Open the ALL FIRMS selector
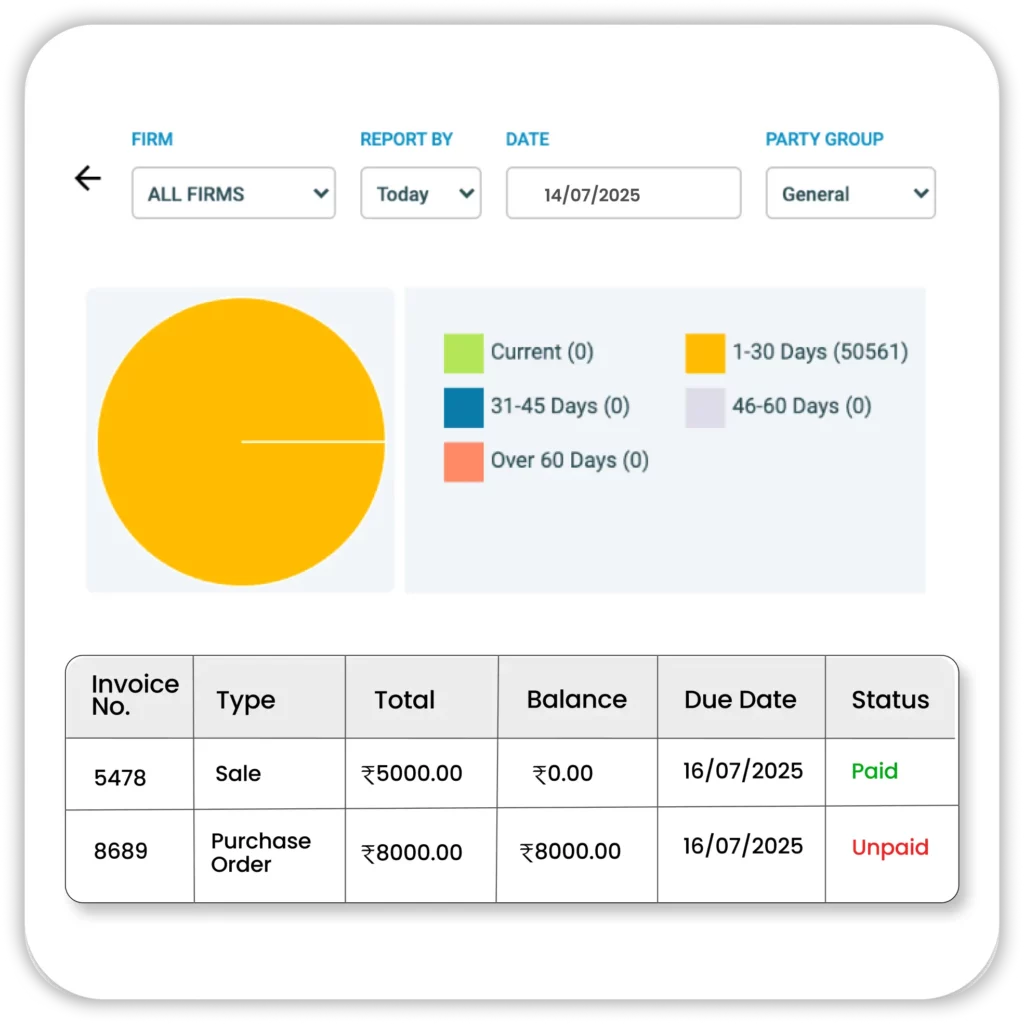 (232, 193)
